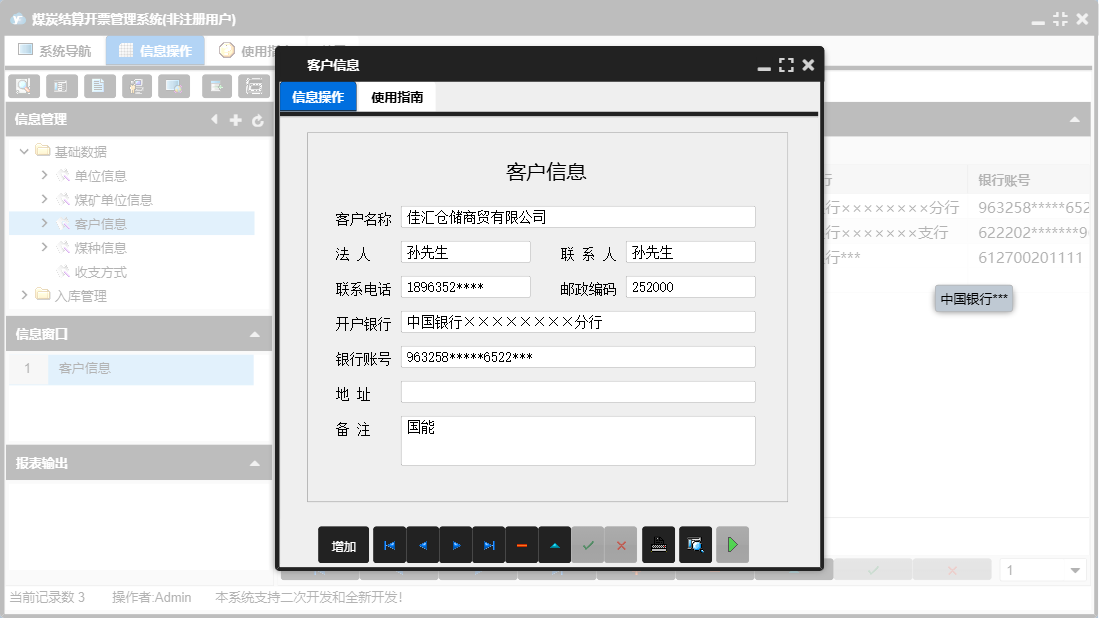1099x618 pixels.
Task: Click the user computer toolbar icon
Action: 137,86
